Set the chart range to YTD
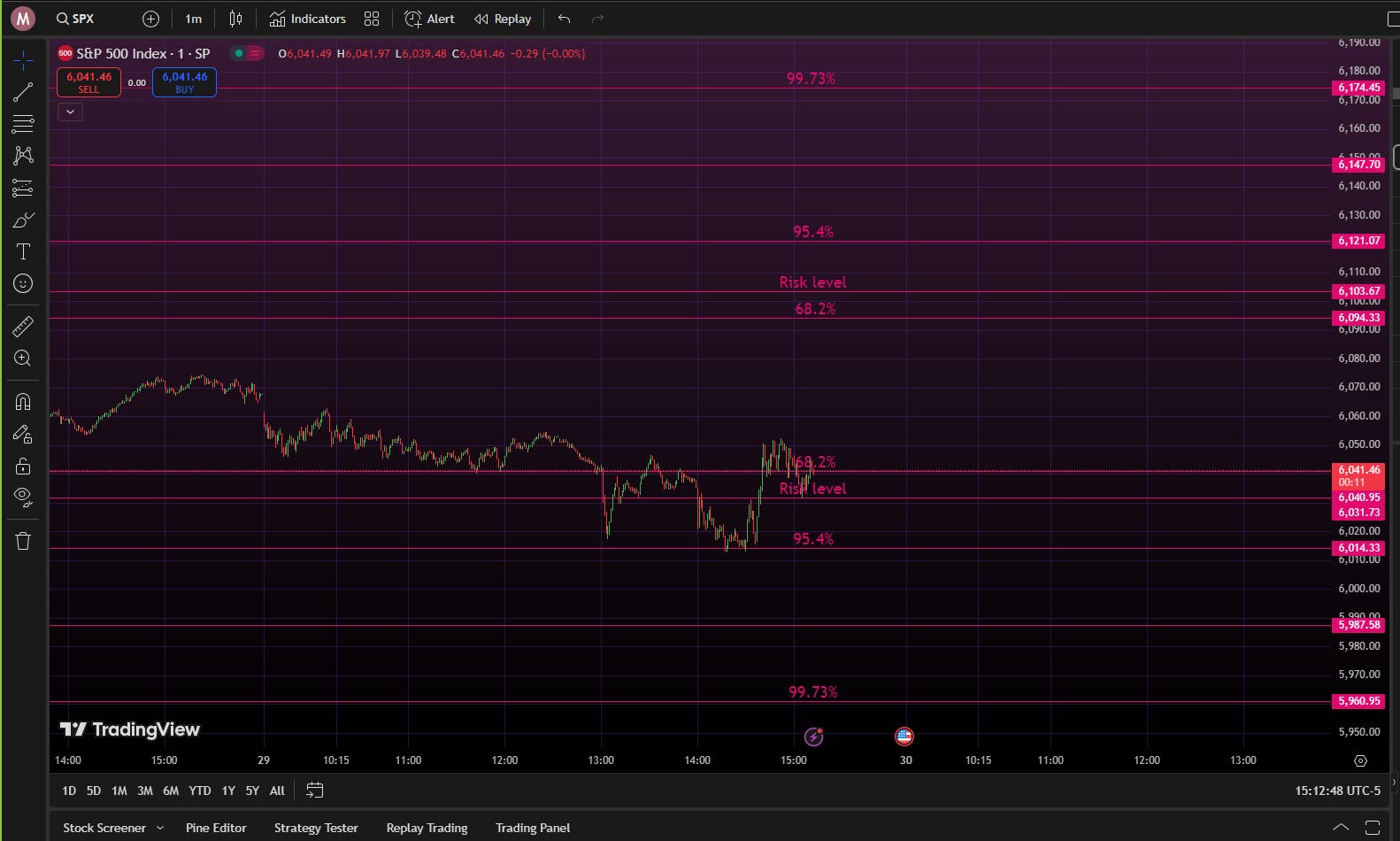This screenshot has width=1400, height=841. pos(200,791)
